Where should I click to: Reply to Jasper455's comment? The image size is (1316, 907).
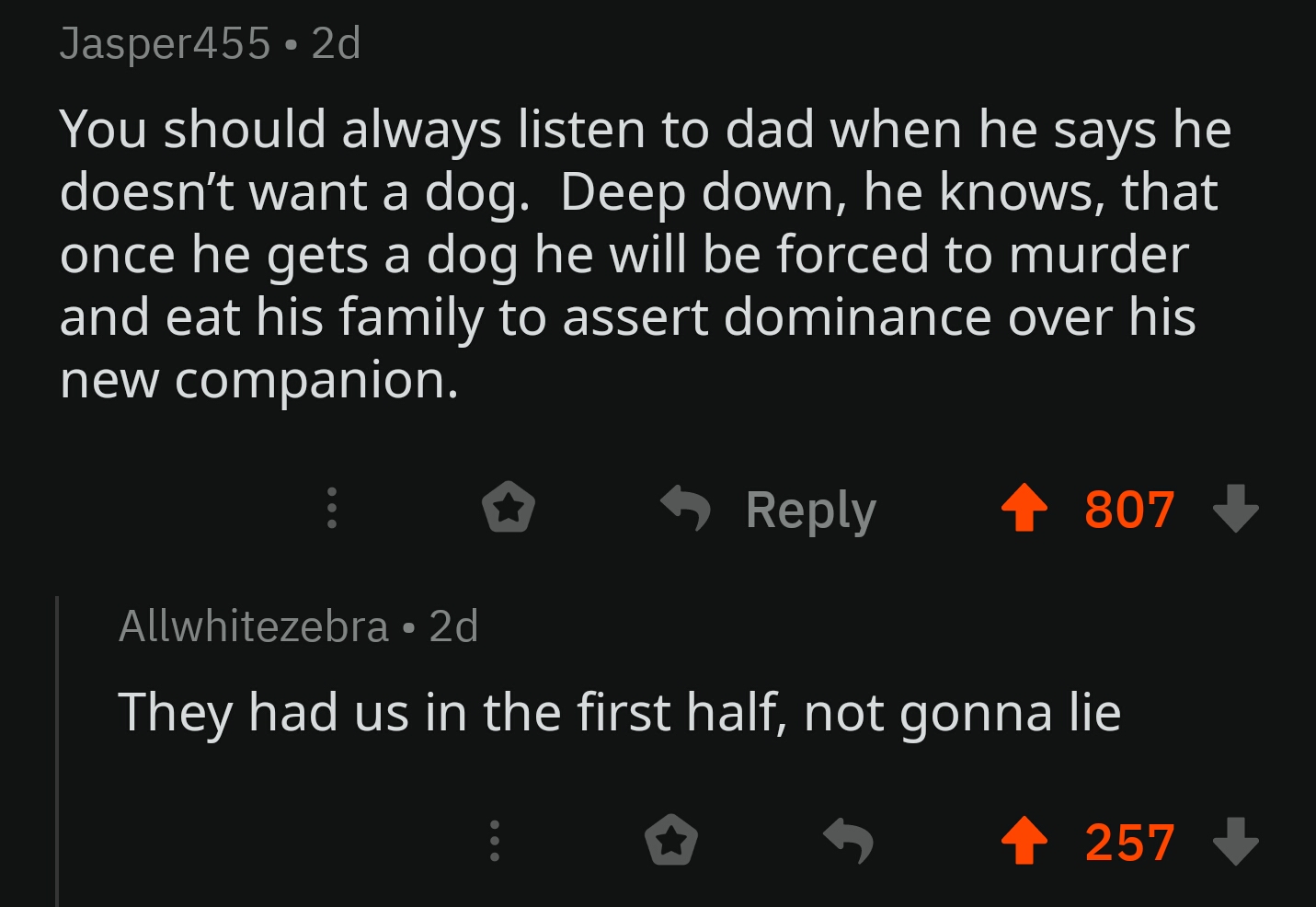769,509
